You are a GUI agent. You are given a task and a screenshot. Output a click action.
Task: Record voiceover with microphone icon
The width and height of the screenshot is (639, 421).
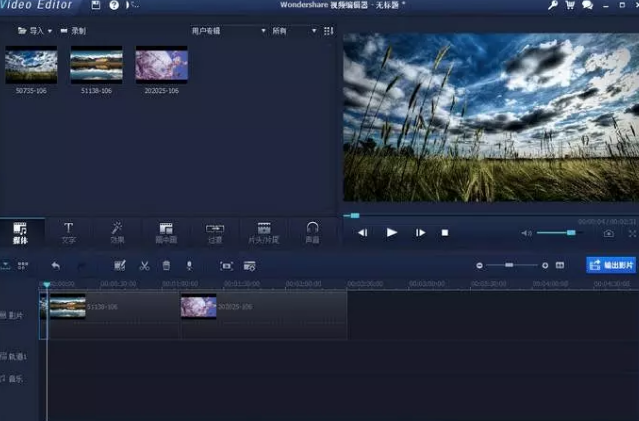point(189,266)
